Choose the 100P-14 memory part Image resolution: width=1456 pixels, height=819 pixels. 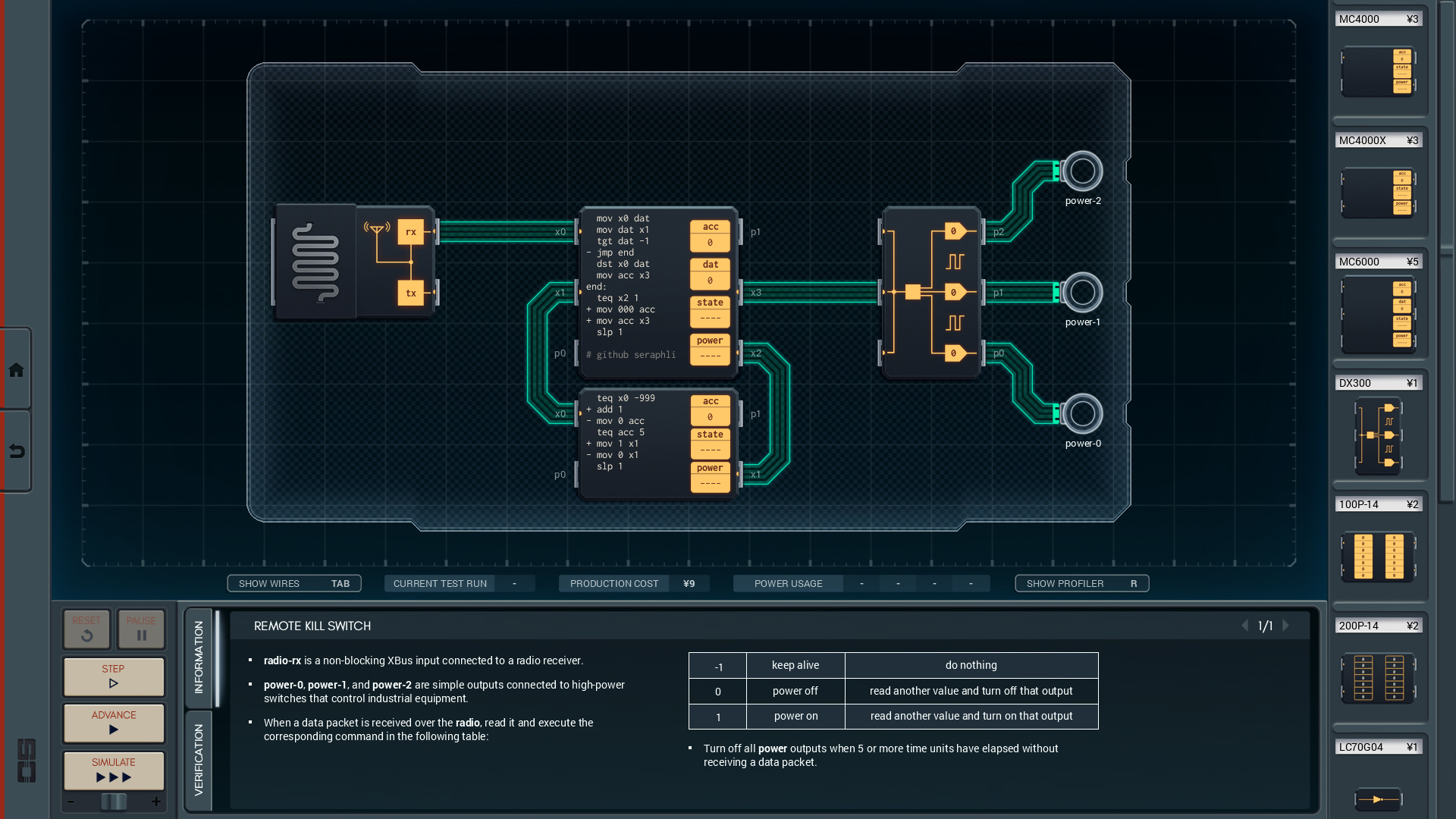[x=1378, y=557]
